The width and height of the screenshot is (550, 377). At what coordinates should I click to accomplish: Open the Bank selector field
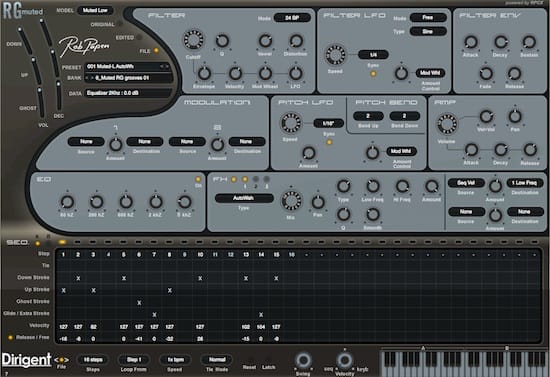click(128, 78)
